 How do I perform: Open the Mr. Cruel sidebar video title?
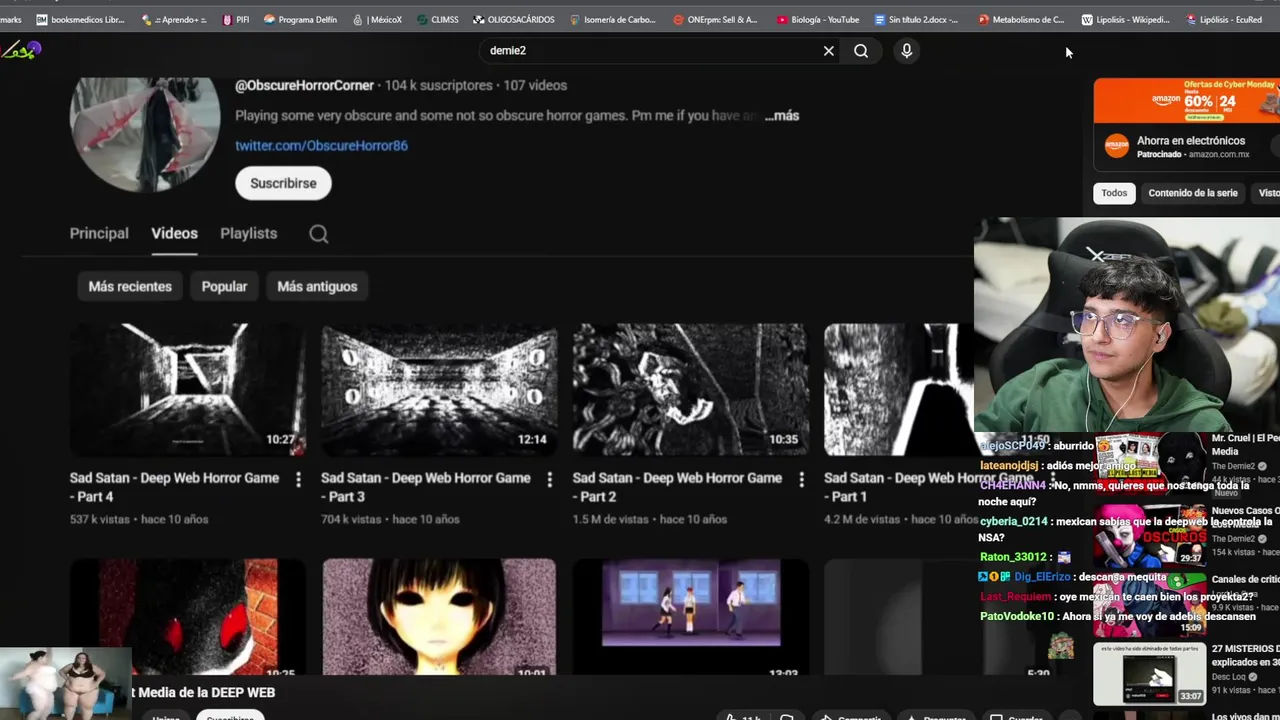point(1245,444)
